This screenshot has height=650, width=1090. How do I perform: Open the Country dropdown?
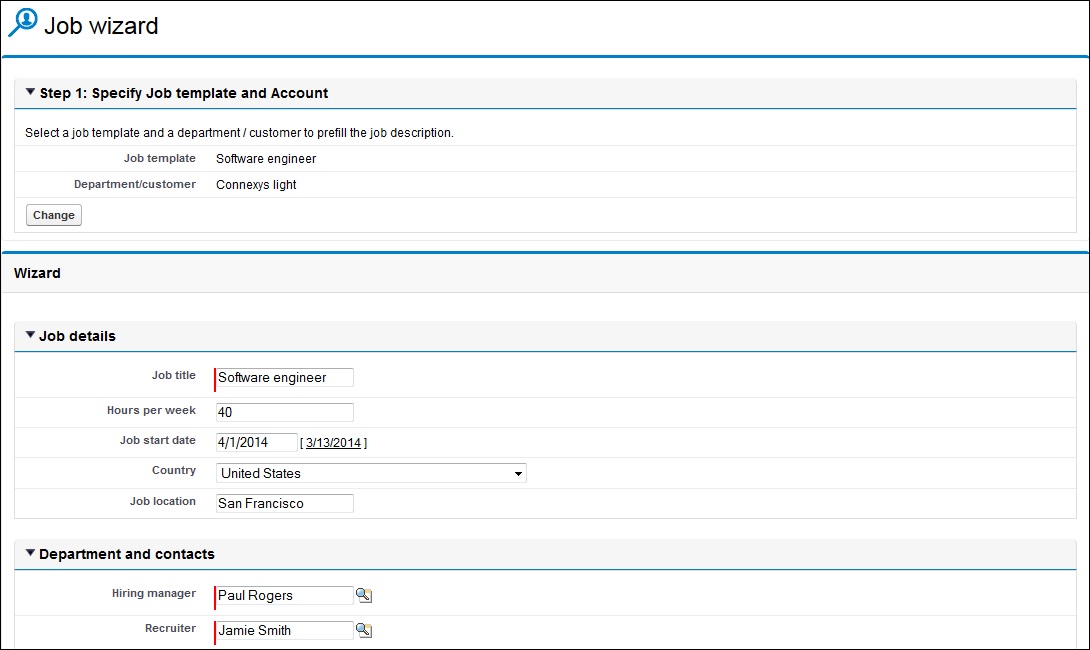pyautogui.click(x=371, y=473)
